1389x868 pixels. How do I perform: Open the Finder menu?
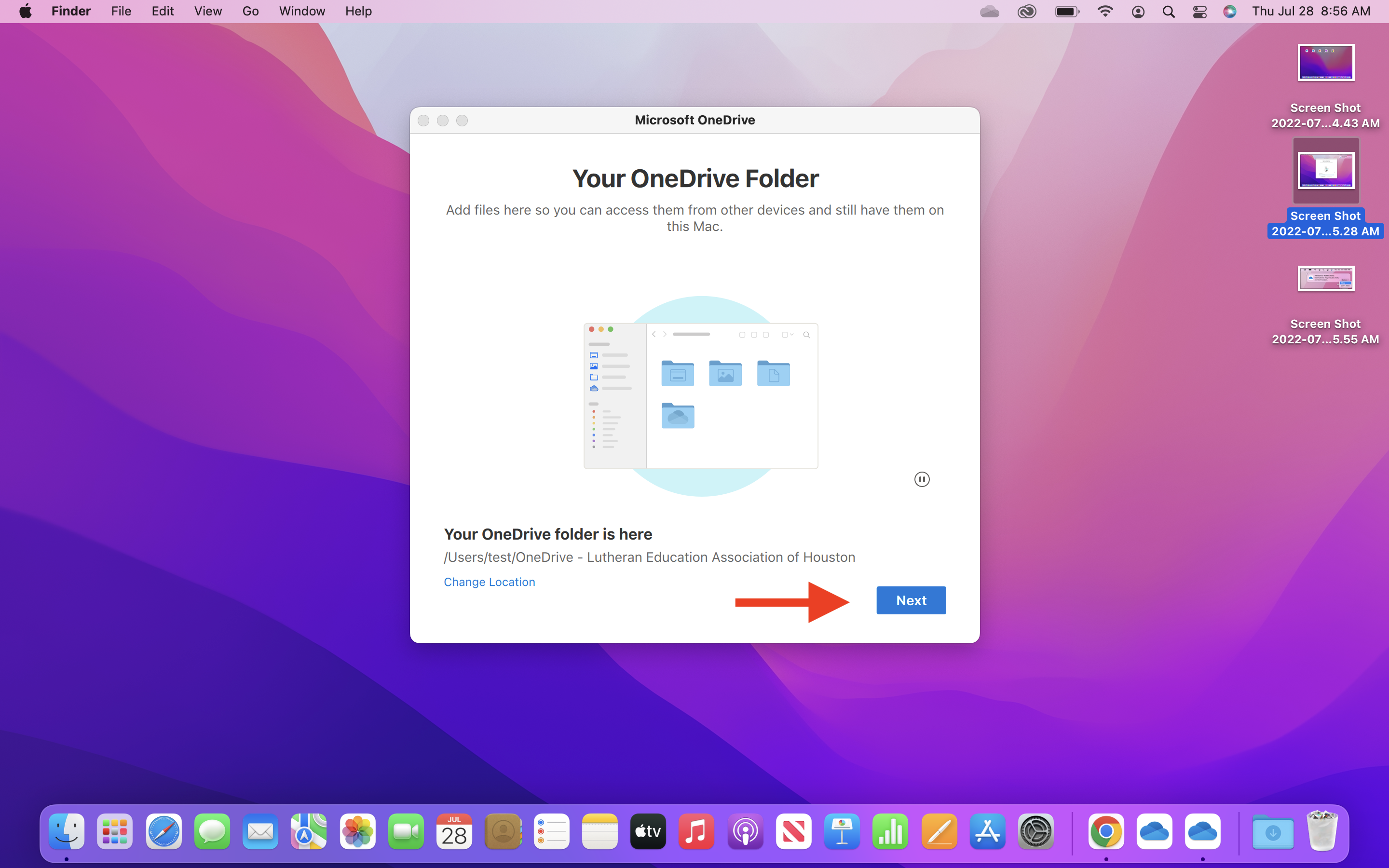point(71,11)
